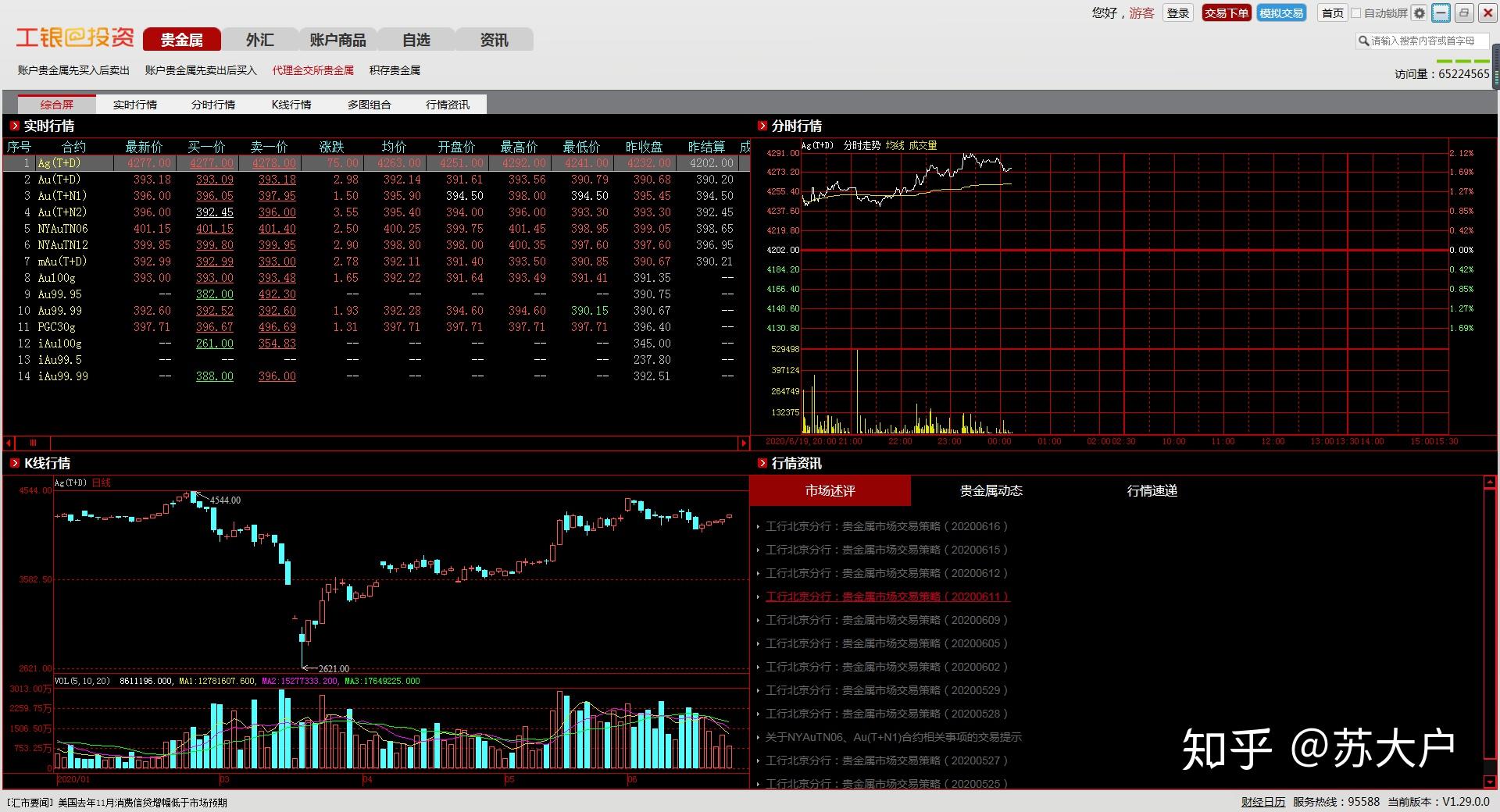Select the mAu(T+D) contract row
The height and width of the screenshot is (812, 1500).
[x=377, y=262]
